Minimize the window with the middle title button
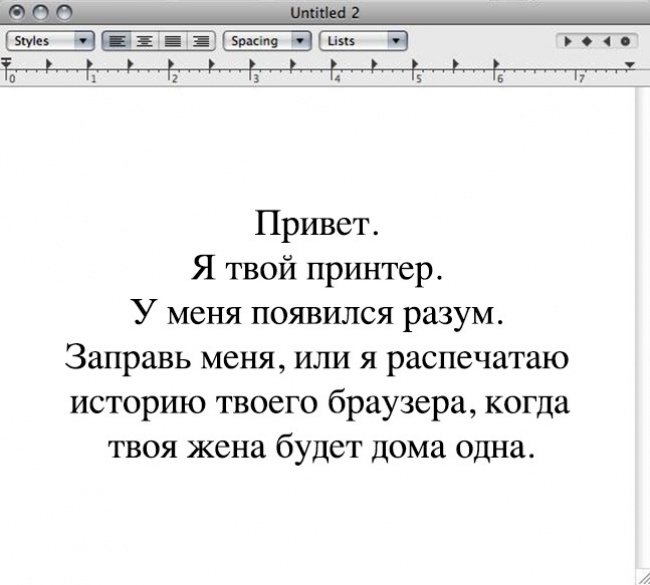Screen dimensions: 650x585 40,13
